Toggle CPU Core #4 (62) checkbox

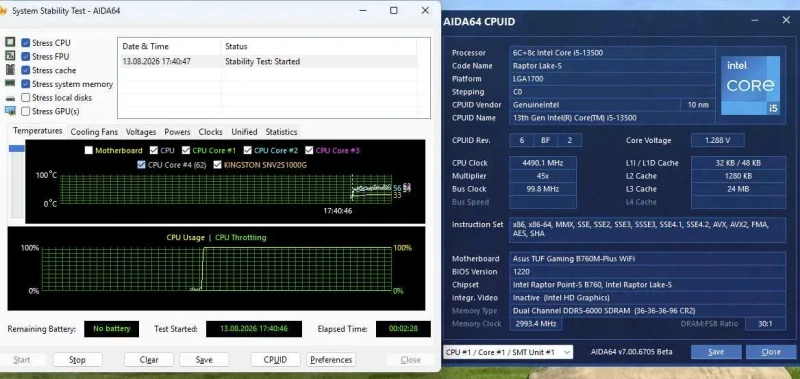tap(141, 165)
